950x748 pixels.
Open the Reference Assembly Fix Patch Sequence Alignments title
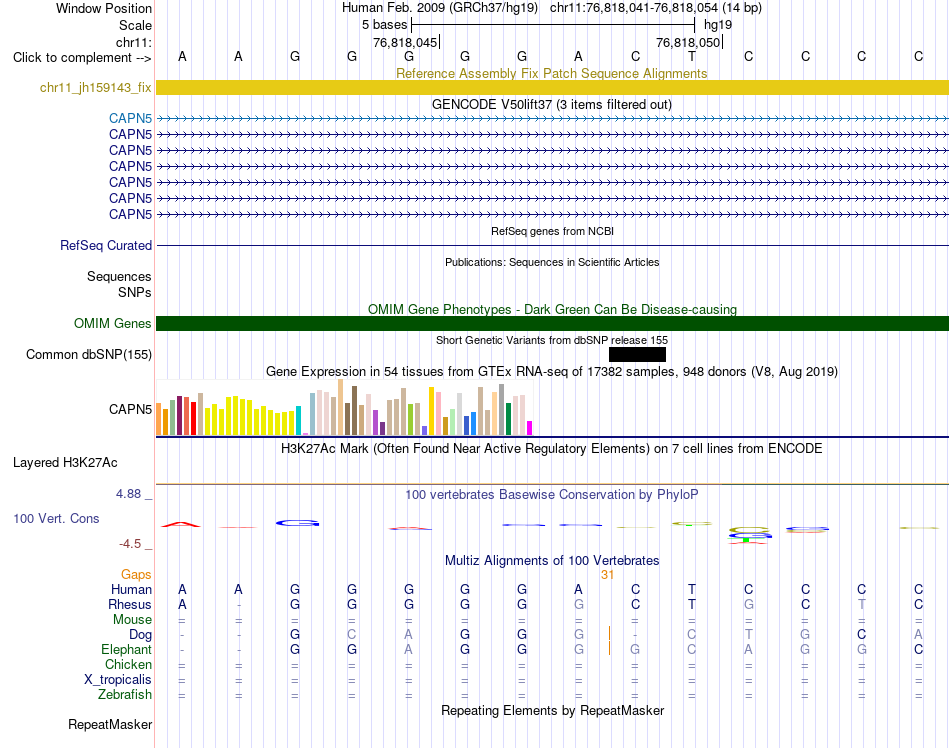coord(551,73)
